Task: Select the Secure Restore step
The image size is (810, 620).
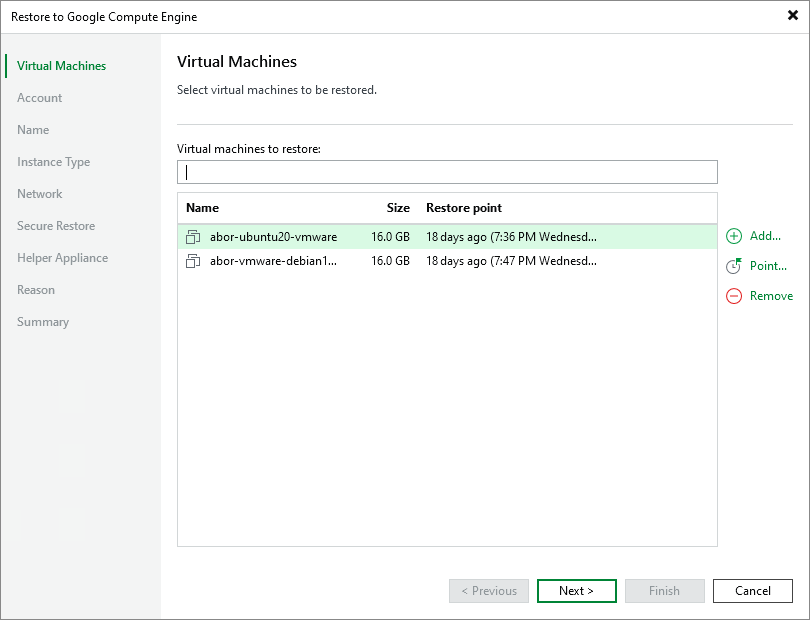Action: tap(56, 226)
